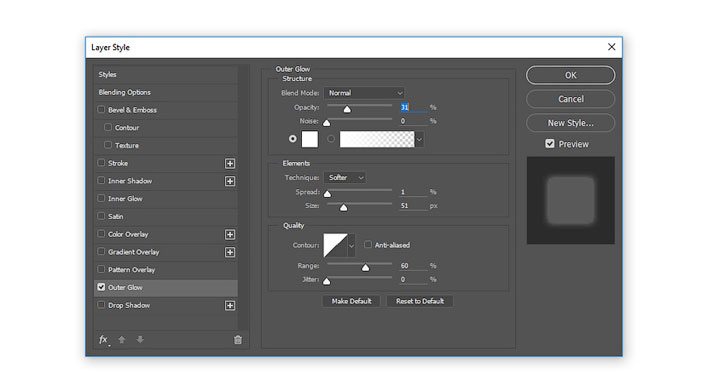Screen dimensions: 725x381
Task: Select Styles in the left list
Action: pos(166,74)
